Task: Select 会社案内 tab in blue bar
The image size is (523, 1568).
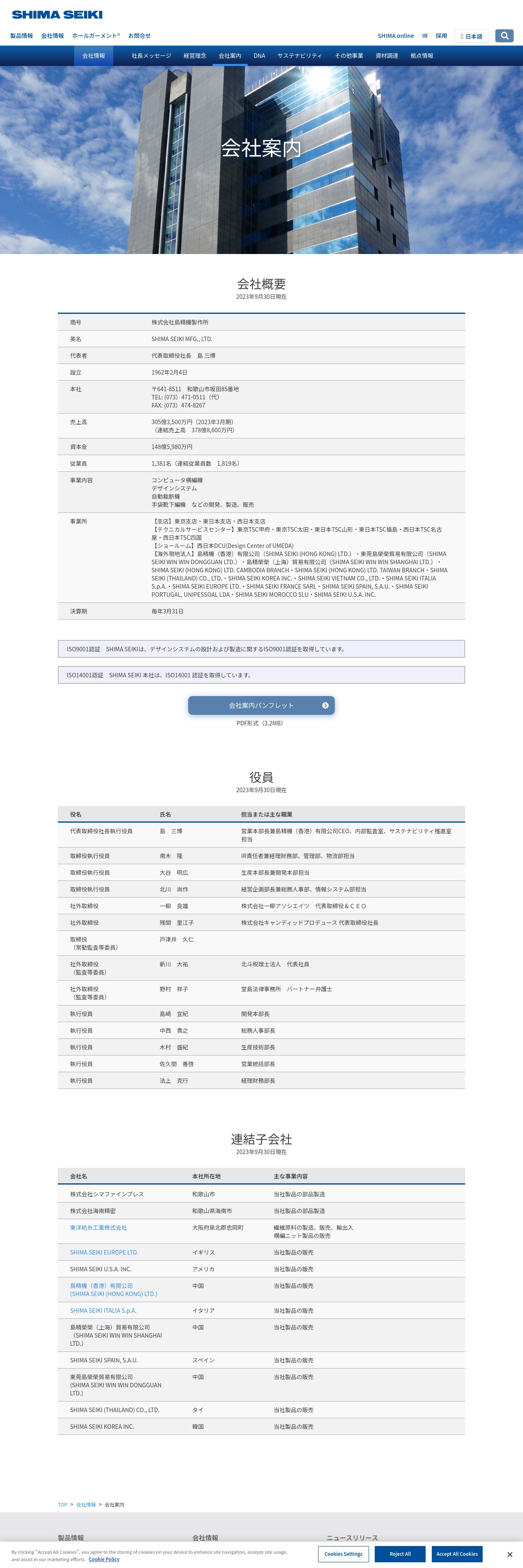Action: coord(230,55)
